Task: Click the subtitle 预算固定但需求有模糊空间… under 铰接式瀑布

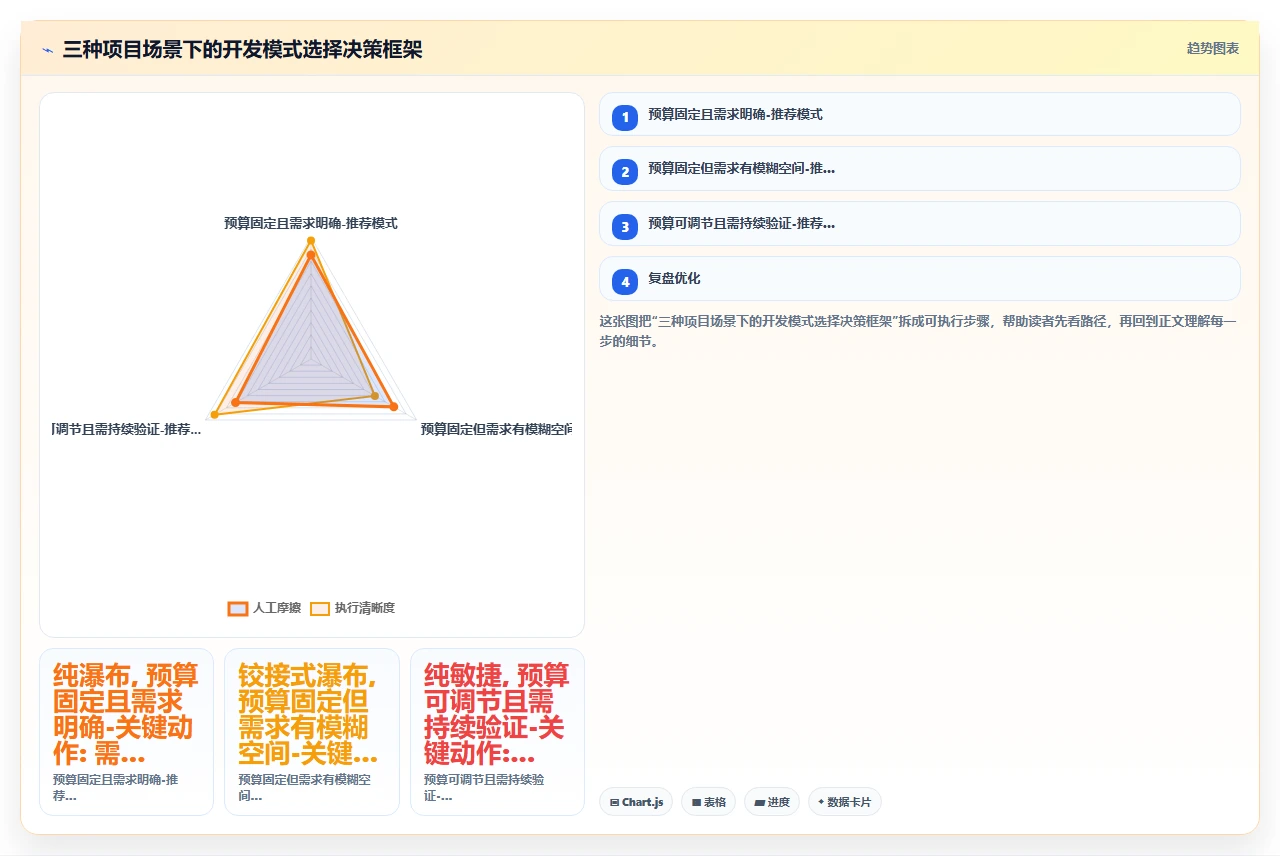Action: [x=305, y=787]
